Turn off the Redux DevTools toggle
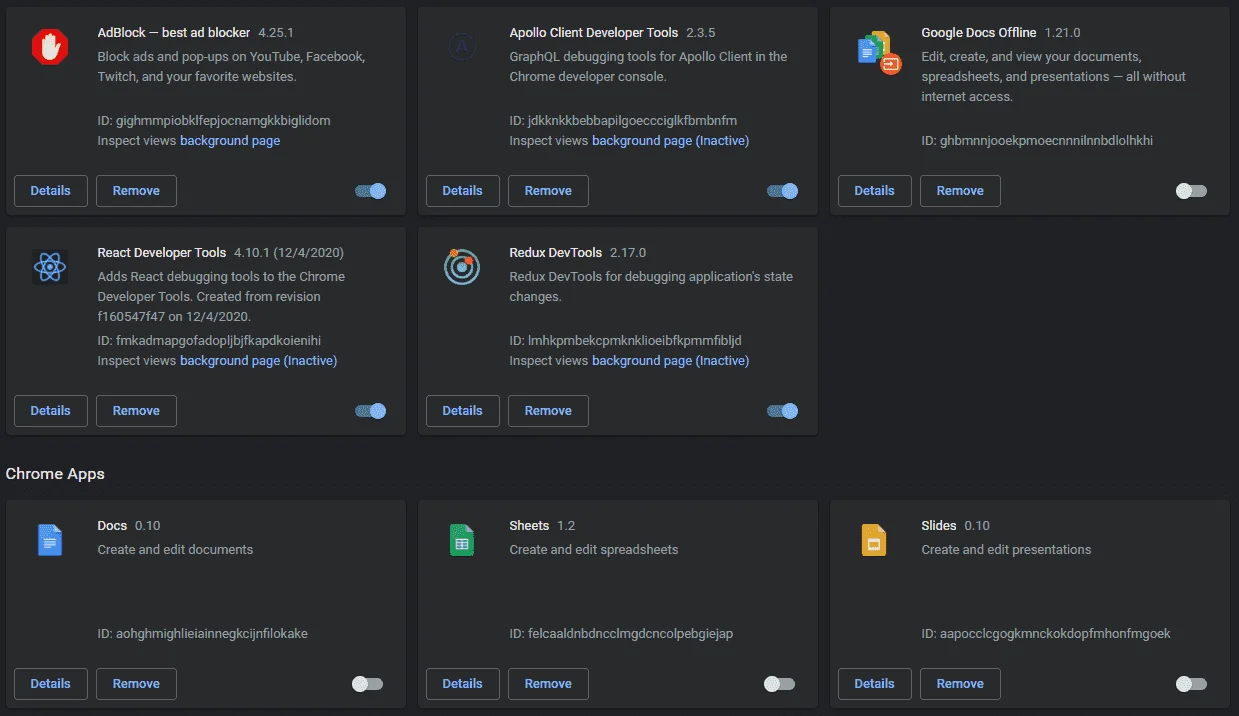The height and width of the screenshot is (716, 1239). [x=783, y=411]
